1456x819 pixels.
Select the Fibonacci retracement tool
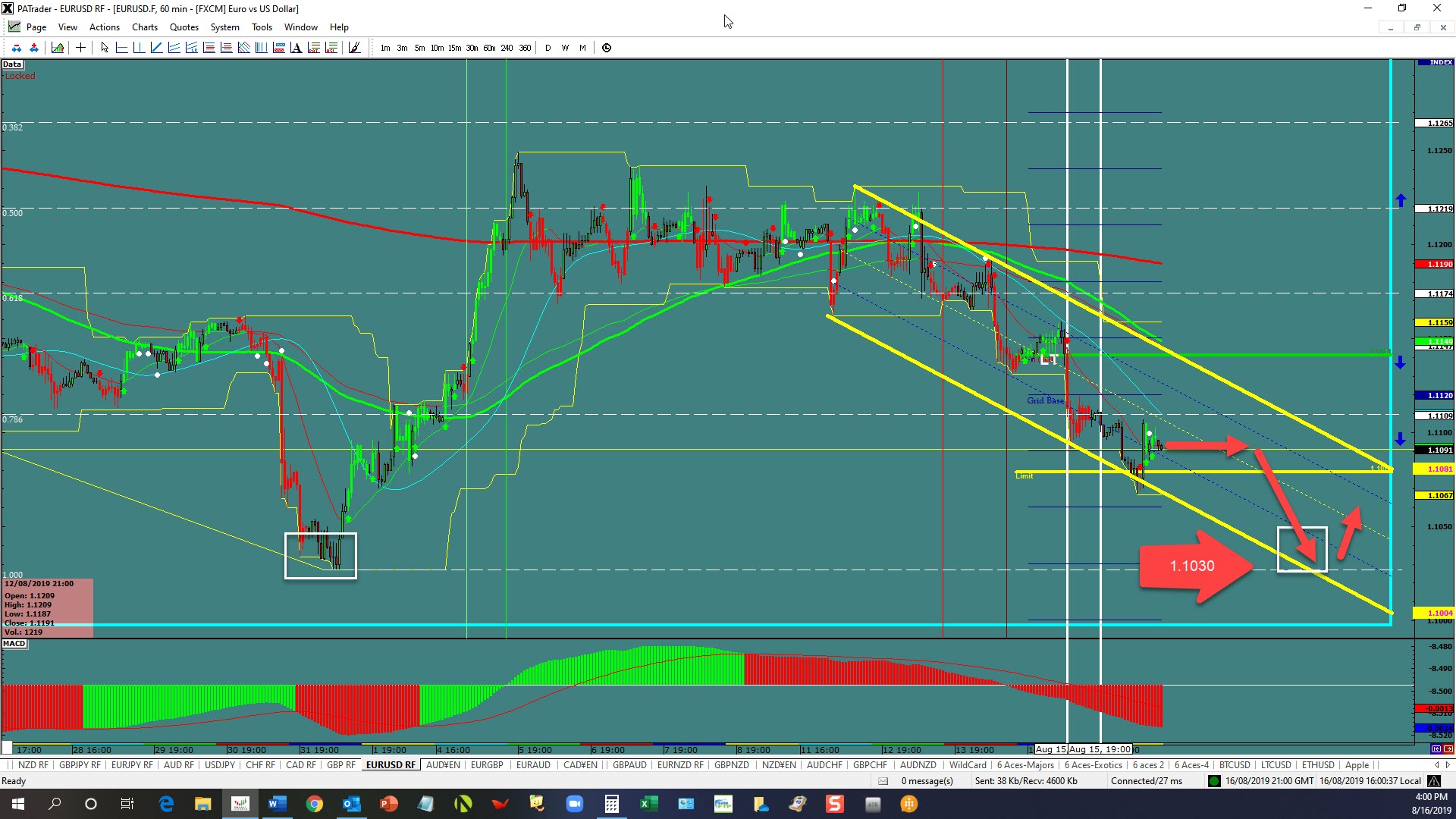click(209, 48)
